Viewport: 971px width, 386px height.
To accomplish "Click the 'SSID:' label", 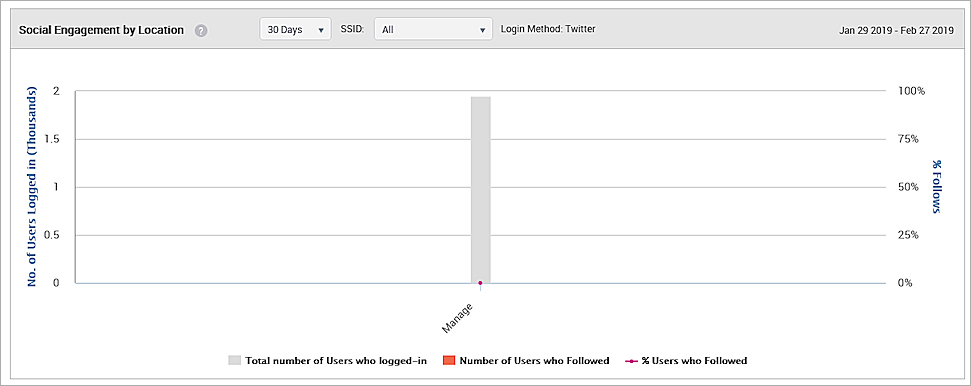I will pos(352,30).
